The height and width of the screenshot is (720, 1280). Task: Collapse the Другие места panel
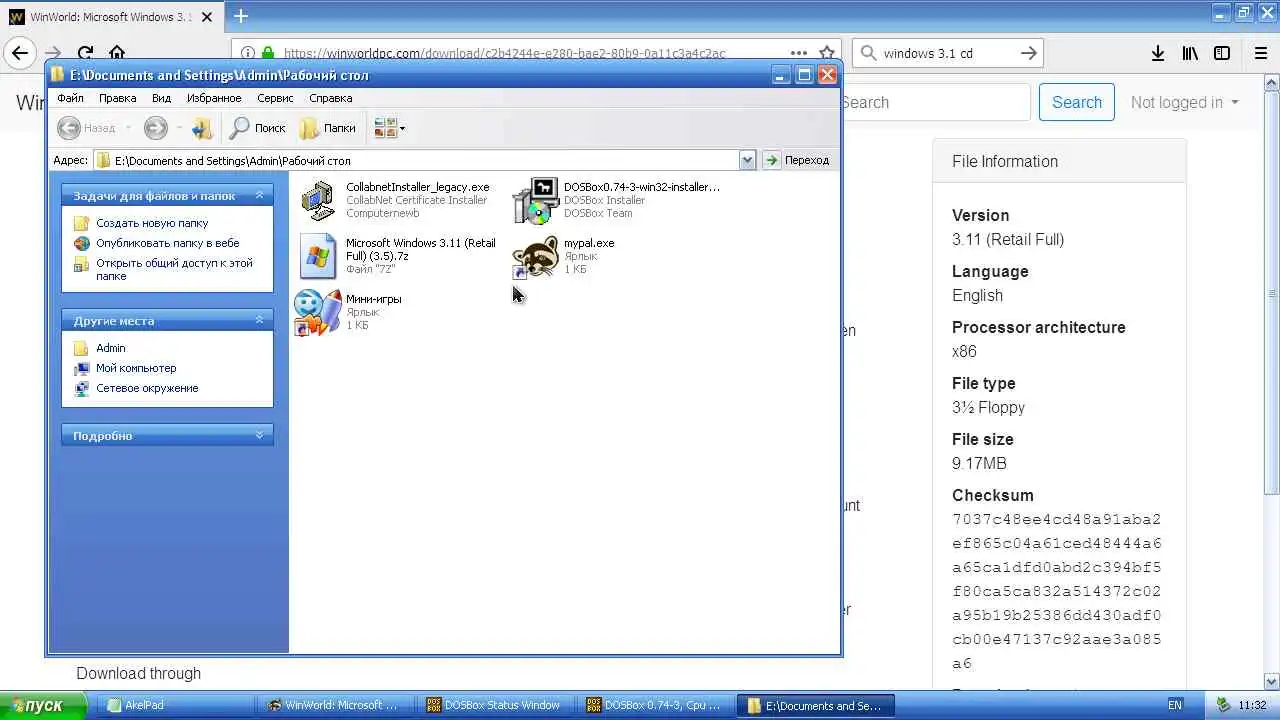tap(259, 320)
